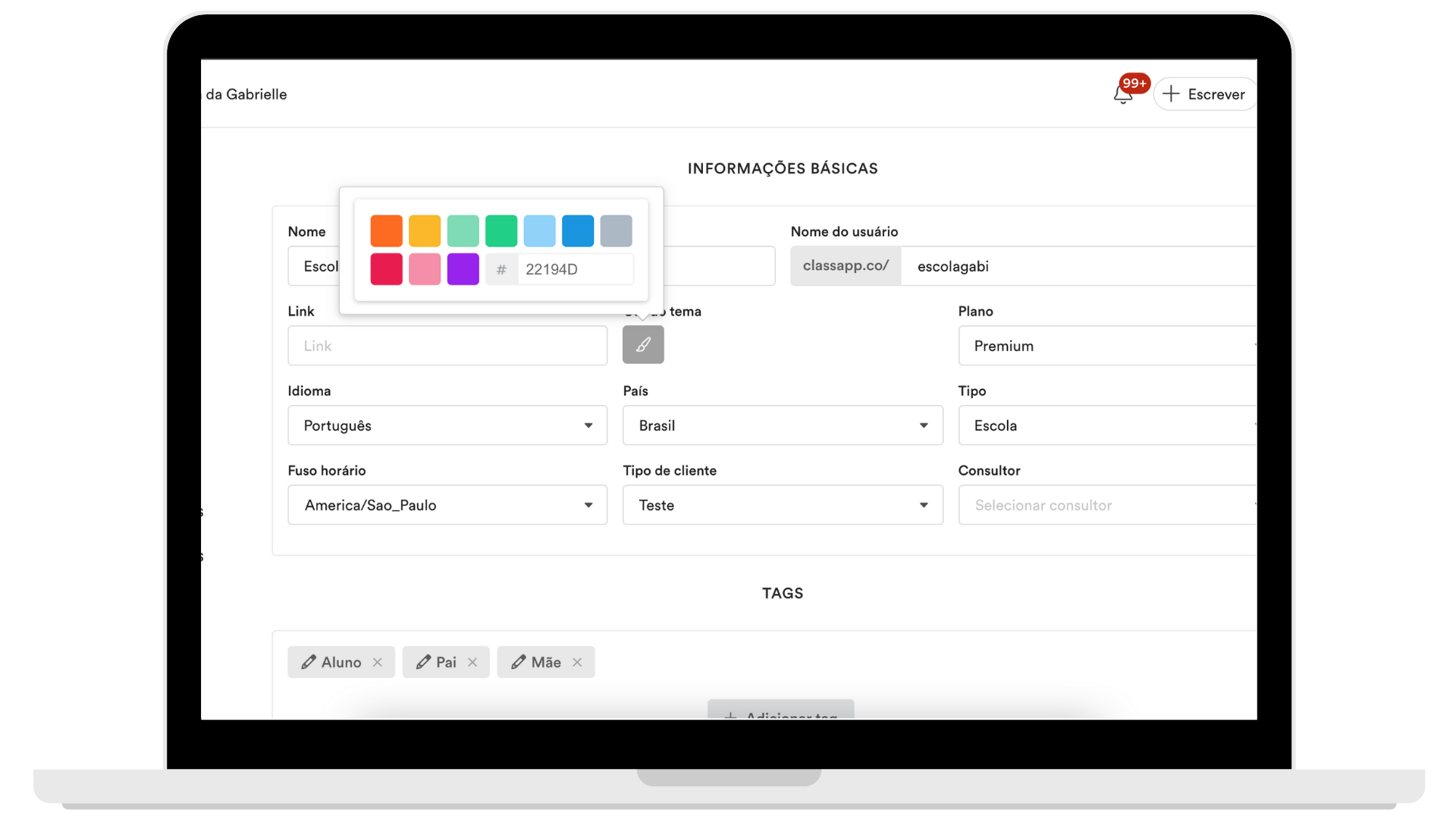
Task: Click the INFORMAÇÕES BÁSICAS heading
Action: [783, 168]
